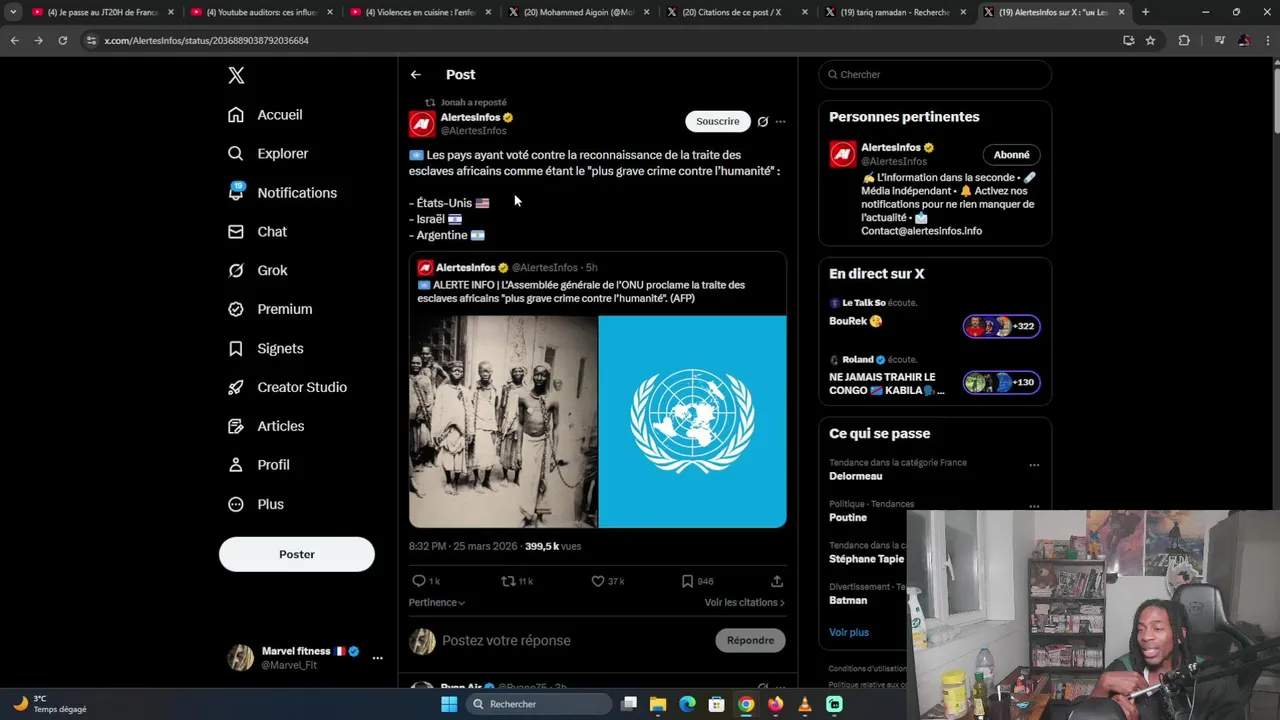Click Voir les citations link
Viewport: 1280px width, 720px height.
point(744,603)
